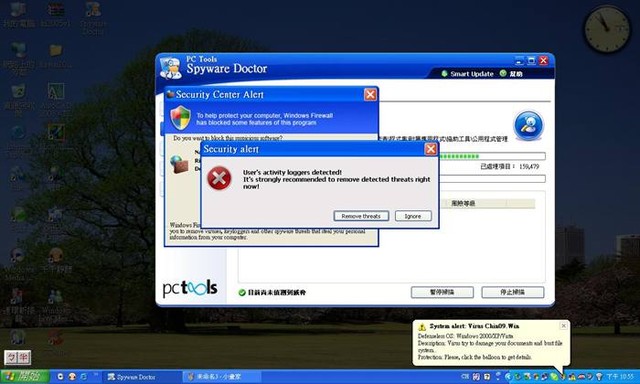Image resolution: width=640 pixels, height=384 pixels.
Task: Expand hidden tray icons with the round arrow
Action: click(x=508, y=377)
